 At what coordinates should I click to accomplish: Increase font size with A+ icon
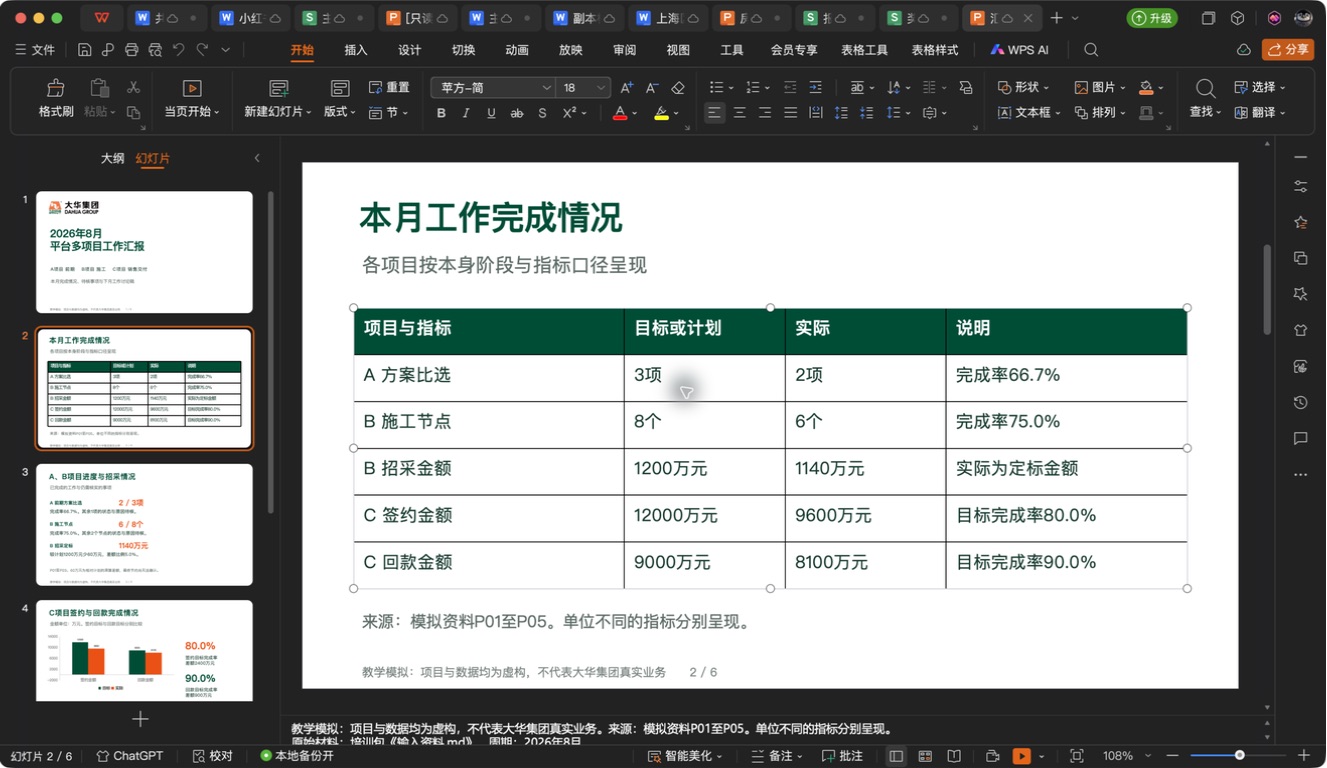click(627, 88)
